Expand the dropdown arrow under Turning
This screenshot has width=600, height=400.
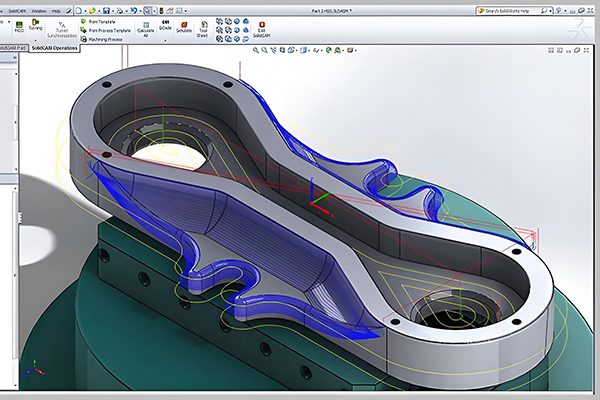point(35,40)
